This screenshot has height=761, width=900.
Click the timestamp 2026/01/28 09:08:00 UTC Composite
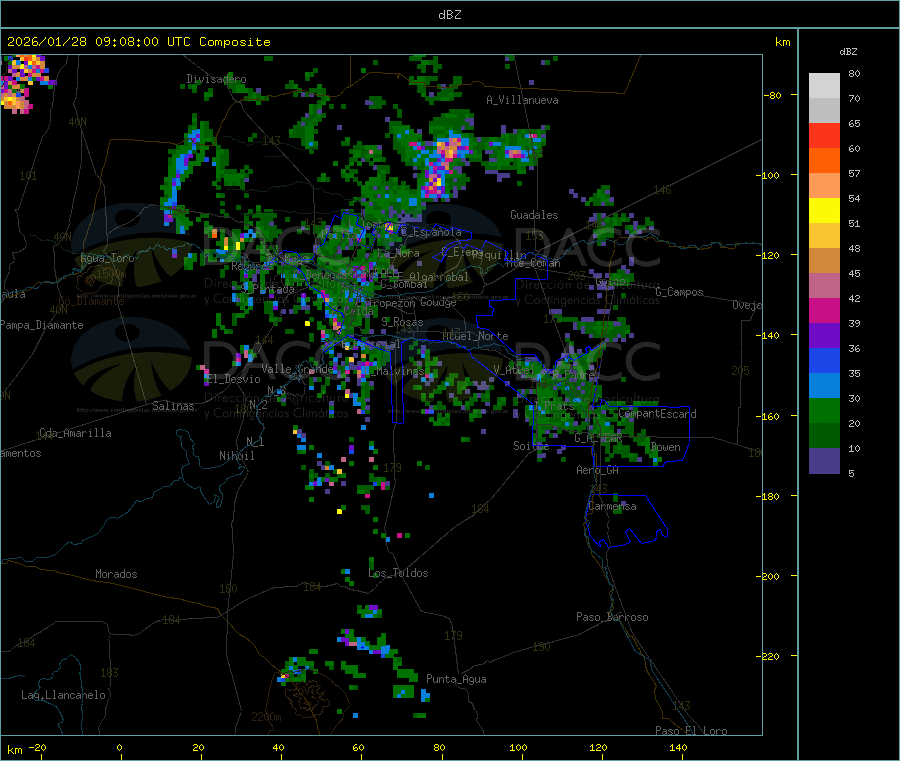click(x=138, y=42)
